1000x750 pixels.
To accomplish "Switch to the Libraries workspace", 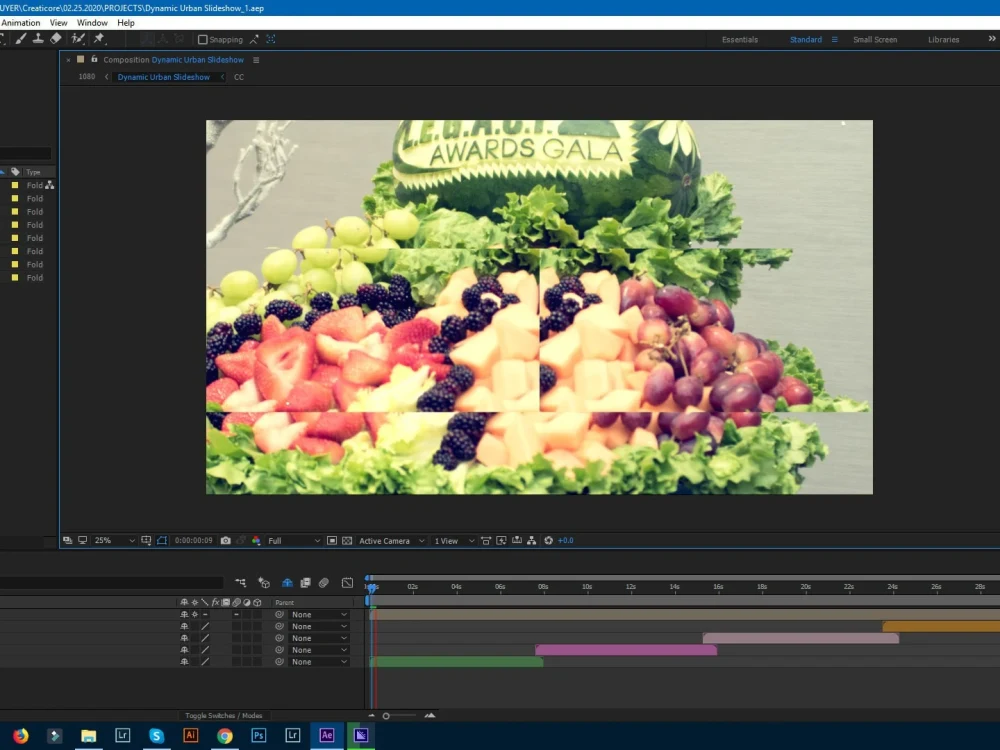I will (943, 40).
